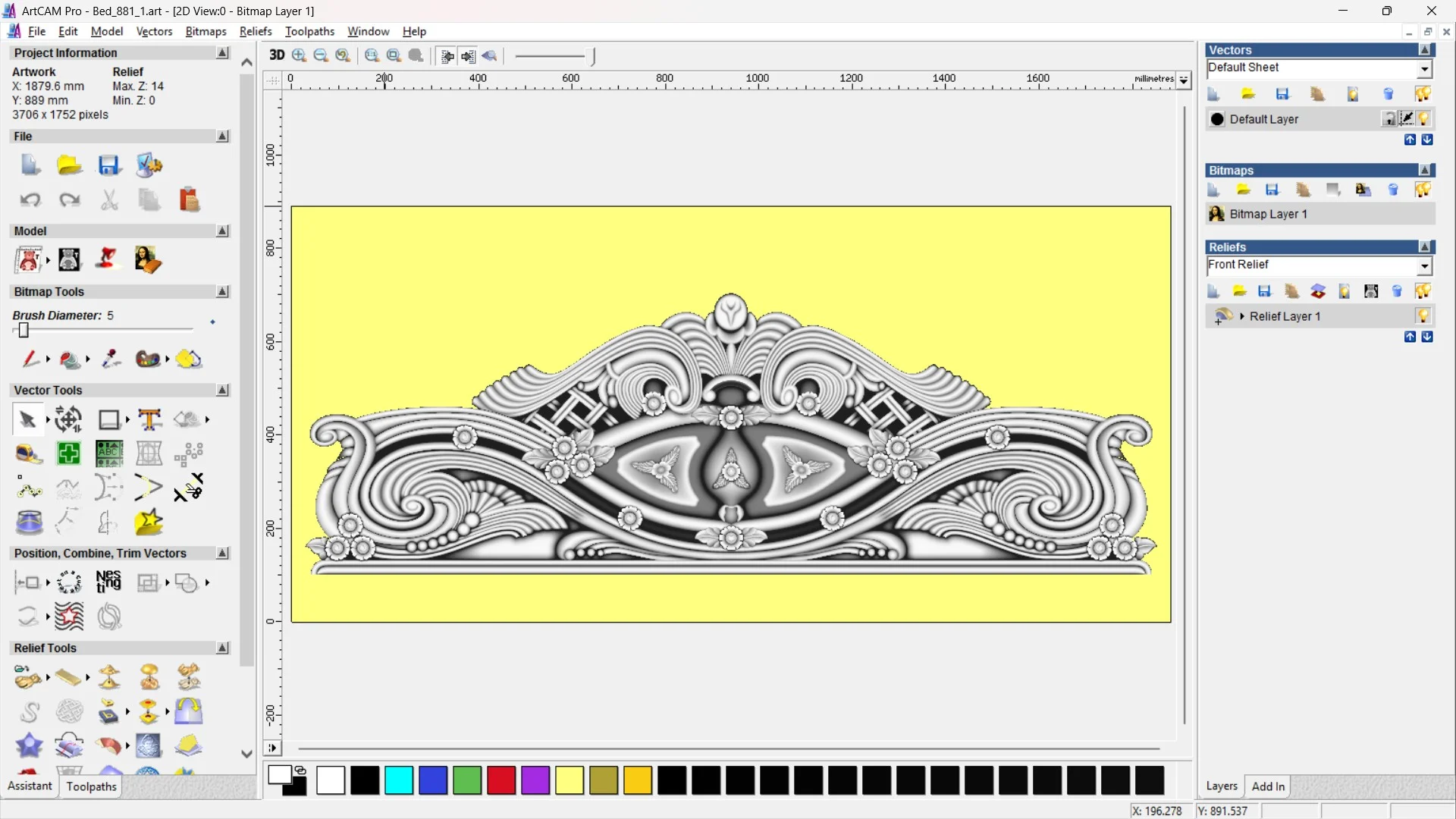Screen dimensions: 1456x819
Task: Open the Toolpaths menu
Action: (x=309, y=32)
